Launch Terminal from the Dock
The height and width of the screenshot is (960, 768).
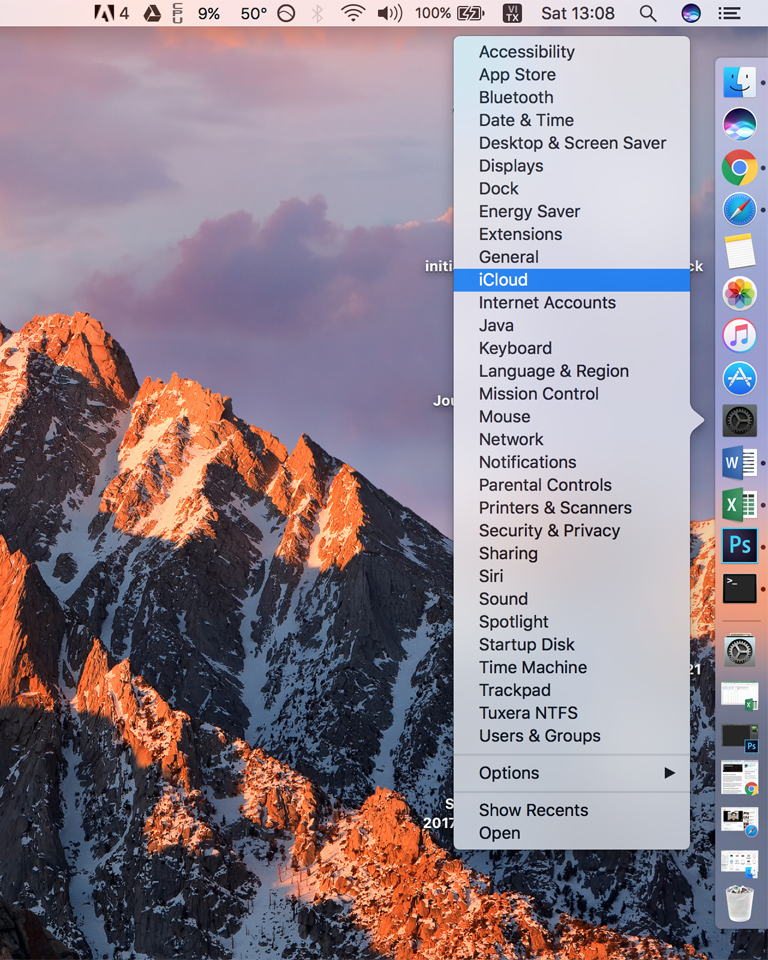click(x=739, y=588)
